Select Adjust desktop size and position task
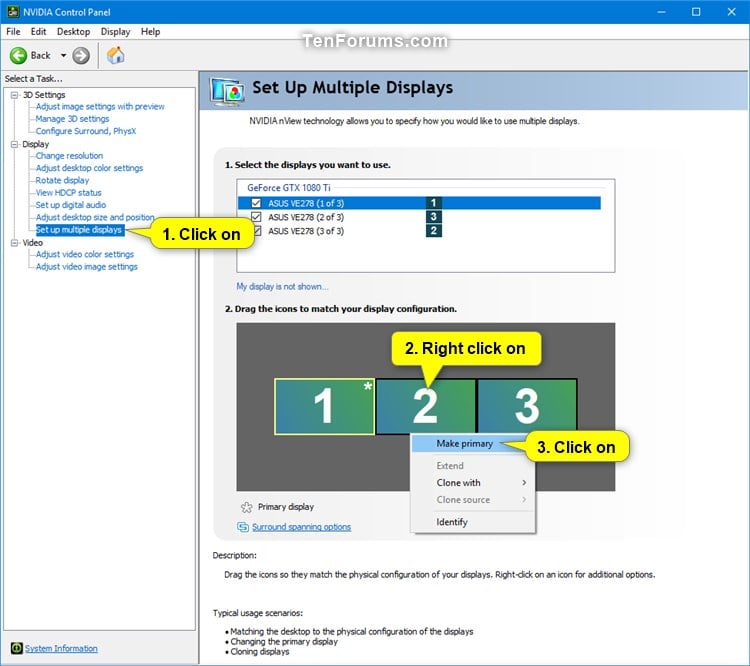Image resolution: width=750 pixels, height=666 pixels. click(x=95, y=217)
